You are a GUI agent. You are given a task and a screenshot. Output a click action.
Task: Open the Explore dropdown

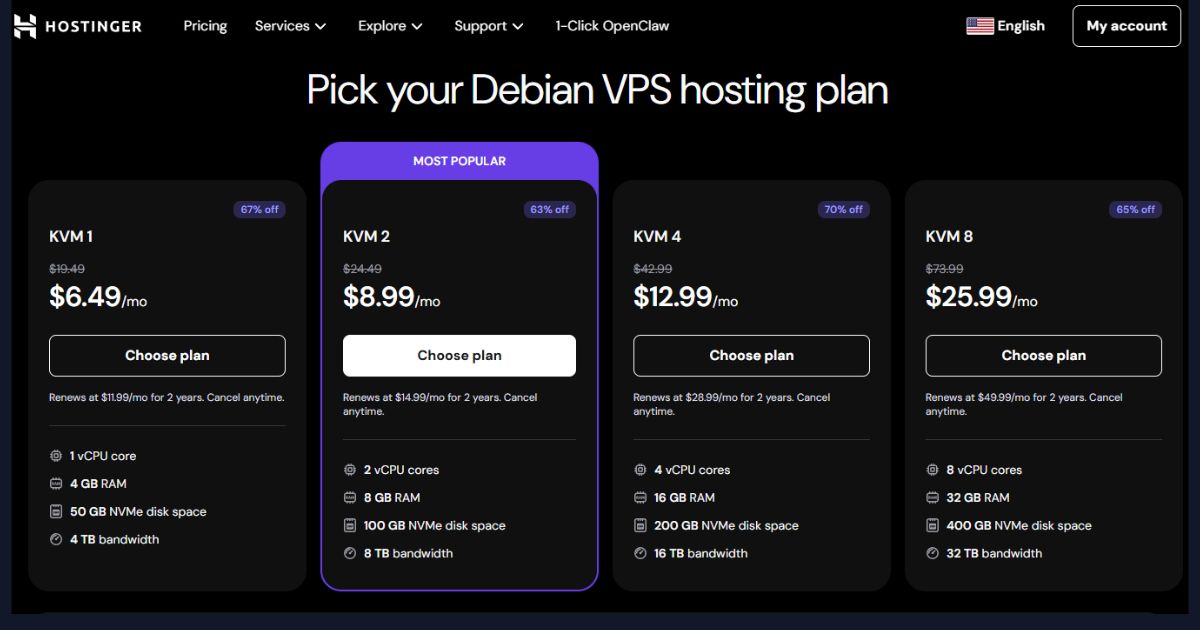[390, 26]
